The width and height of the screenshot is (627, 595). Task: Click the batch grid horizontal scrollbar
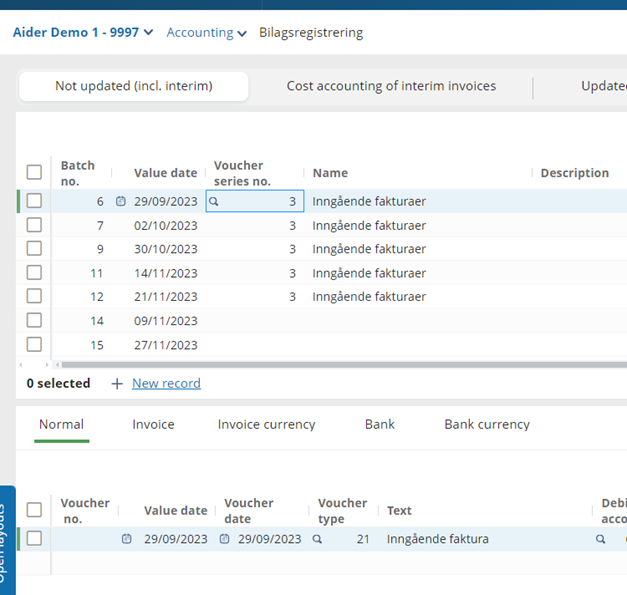[x=330, y=365]
